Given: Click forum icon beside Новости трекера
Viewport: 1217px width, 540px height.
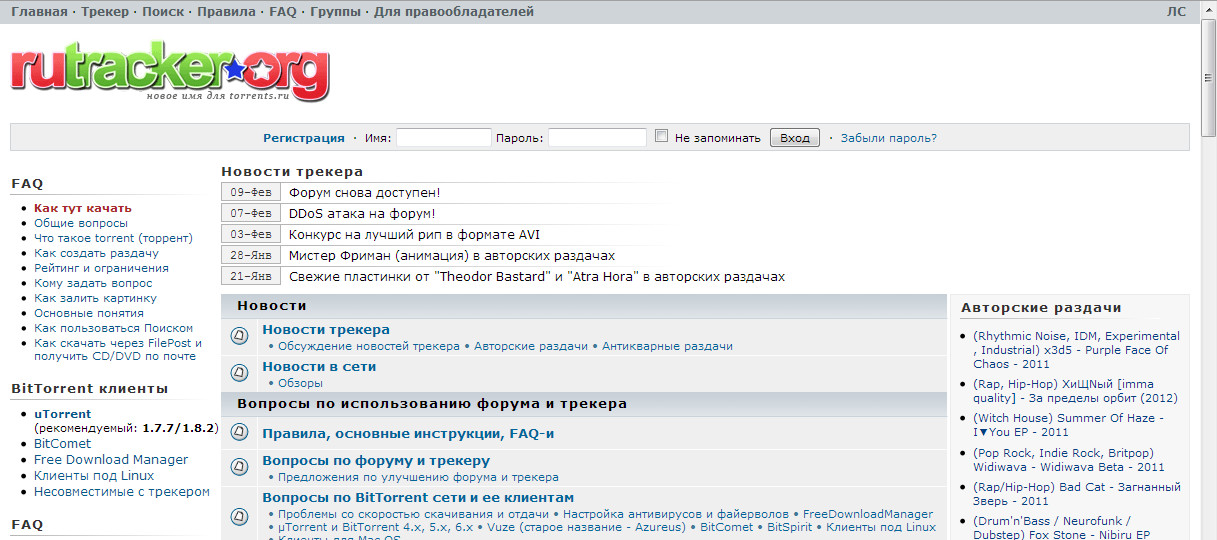Looking at the screenshot, I should pyautogui.click(x=240, y=336).
